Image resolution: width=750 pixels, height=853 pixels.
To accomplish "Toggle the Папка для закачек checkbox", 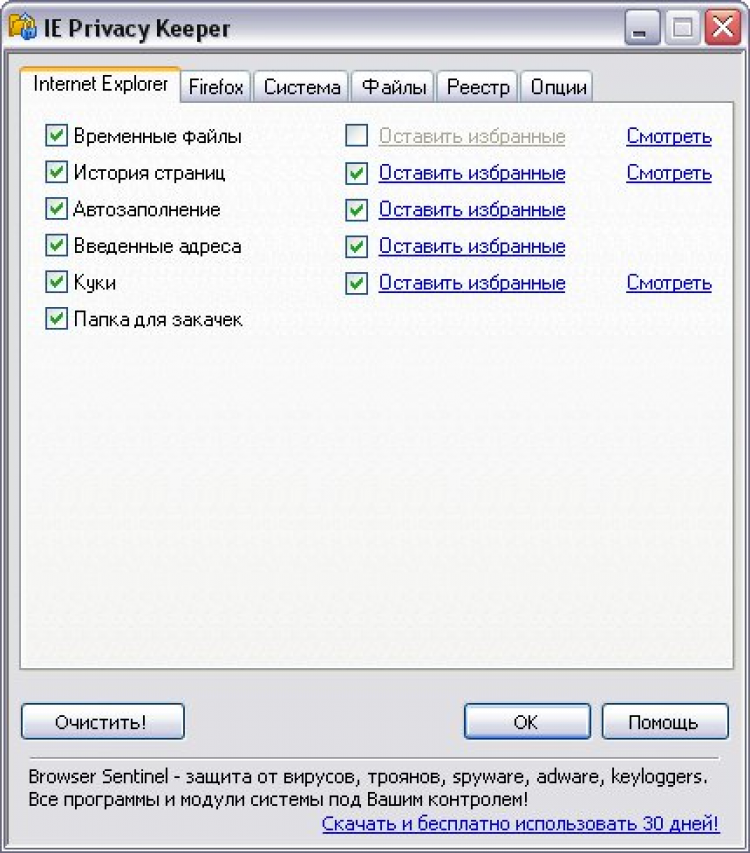I will click(x=57, y=319).
